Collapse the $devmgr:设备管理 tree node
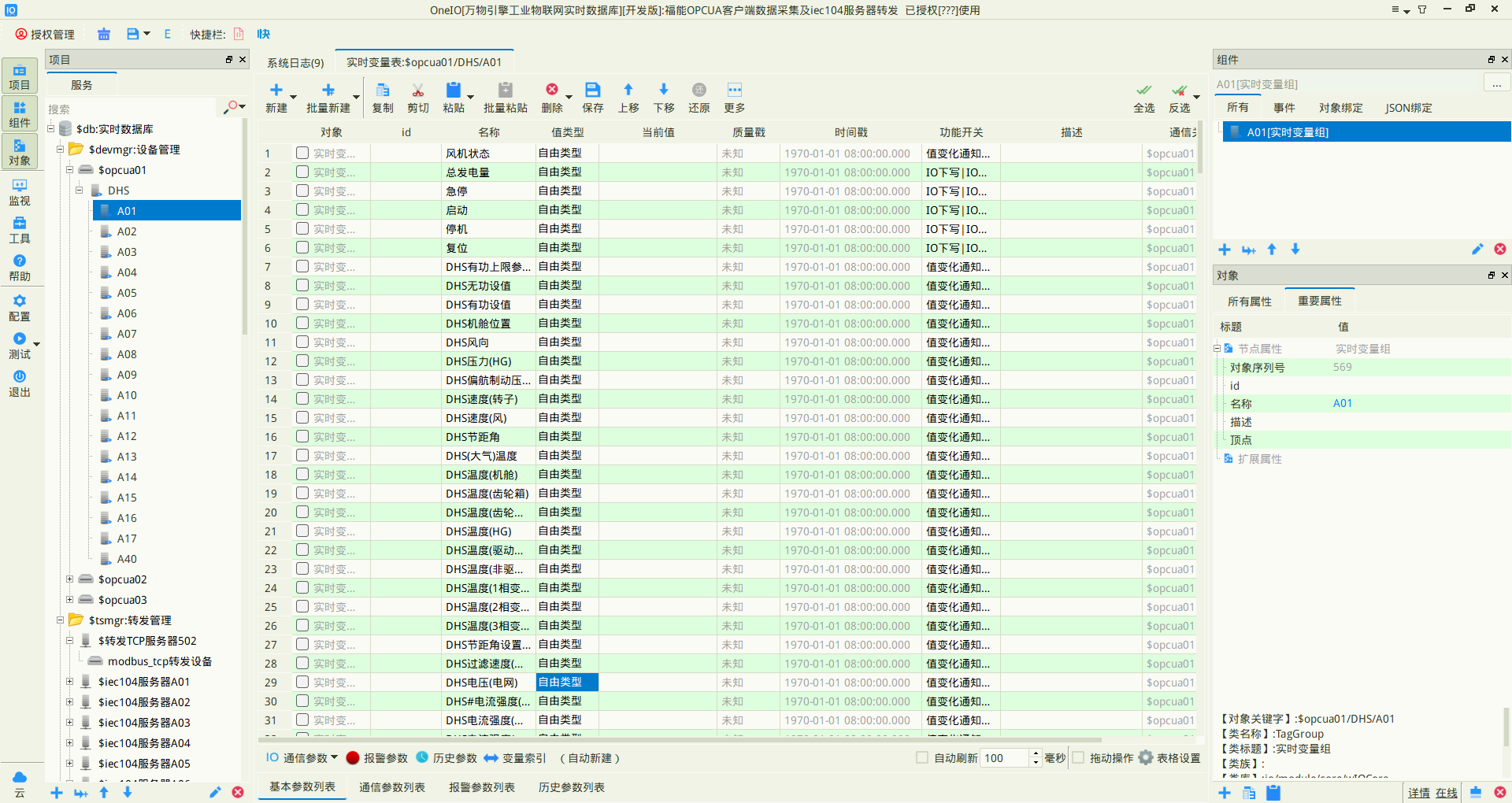 pos(60,149)
